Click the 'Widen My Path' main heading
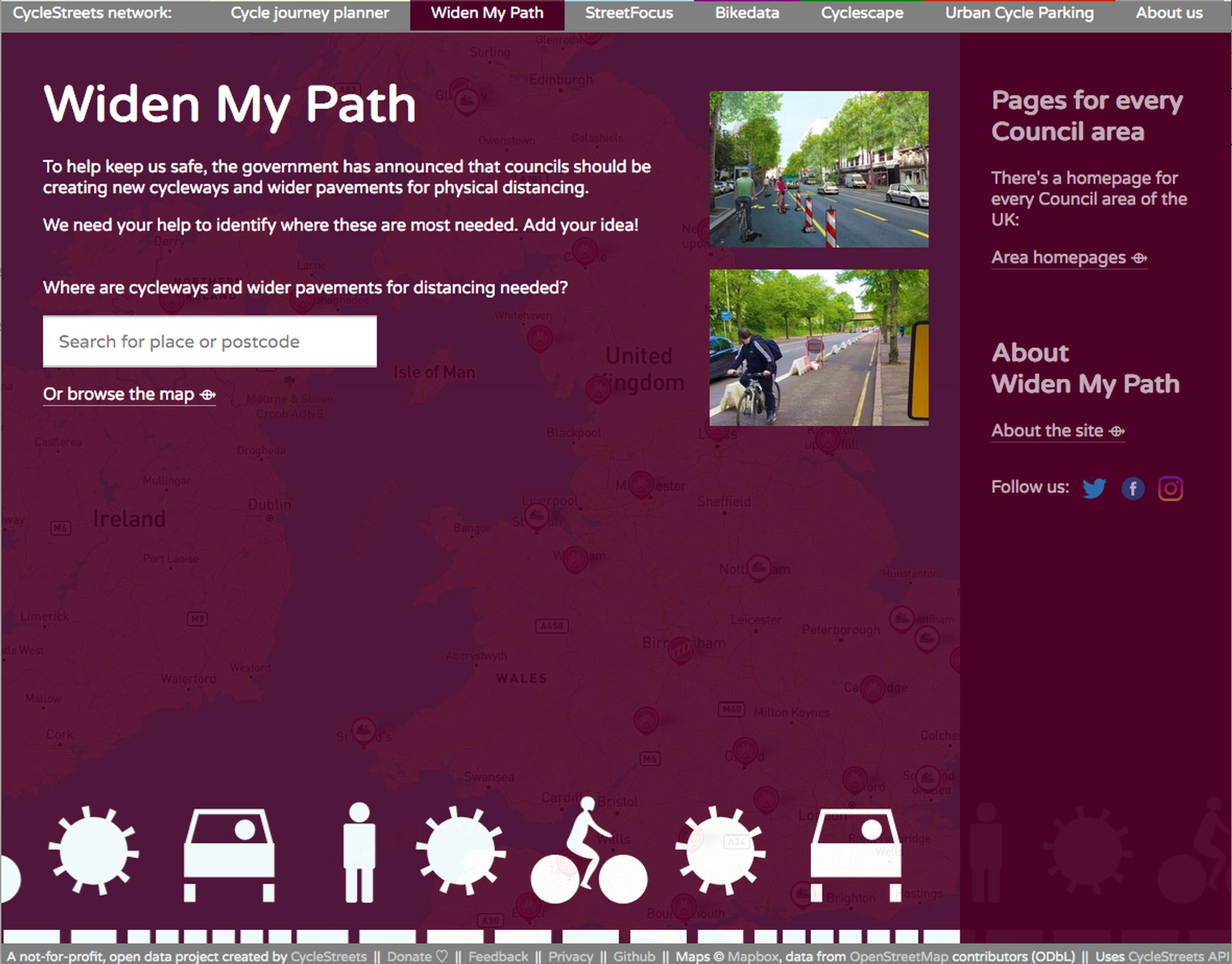The width and height of the screenshot is (1232, 964). (x=230, y=106)
